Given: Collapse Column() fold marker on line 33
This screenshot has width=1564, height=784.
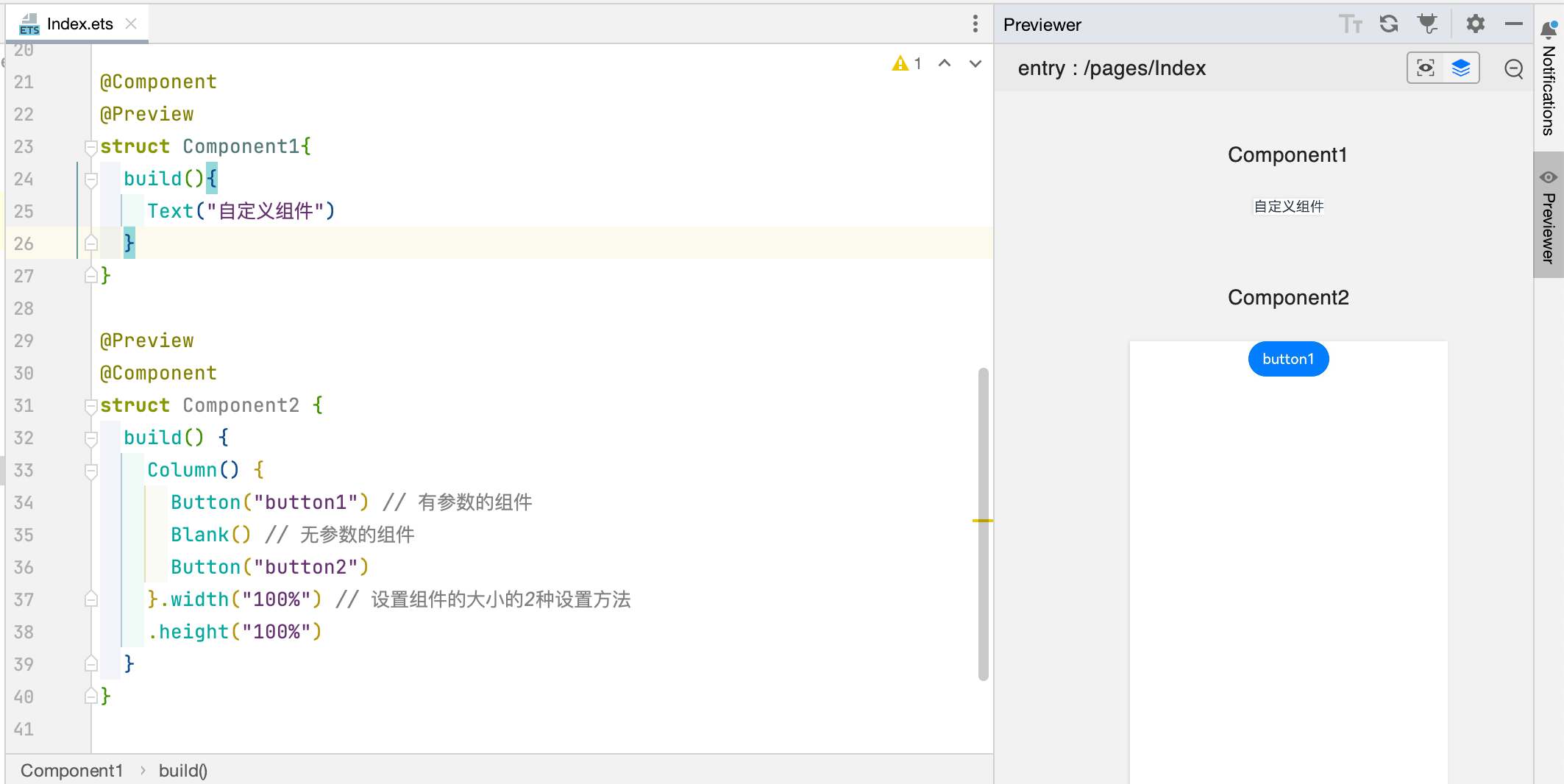Looking at the screenshot, I should (91, 471).
